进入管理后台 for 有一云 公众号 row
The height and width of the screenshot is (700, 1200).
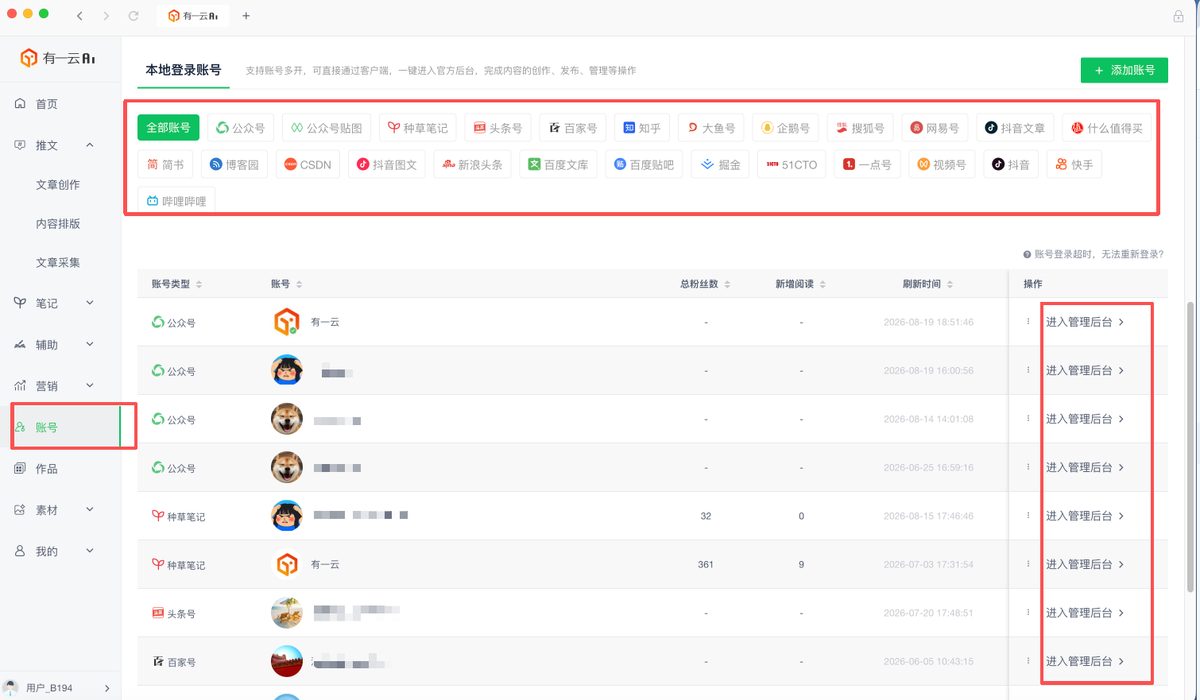1085,322
